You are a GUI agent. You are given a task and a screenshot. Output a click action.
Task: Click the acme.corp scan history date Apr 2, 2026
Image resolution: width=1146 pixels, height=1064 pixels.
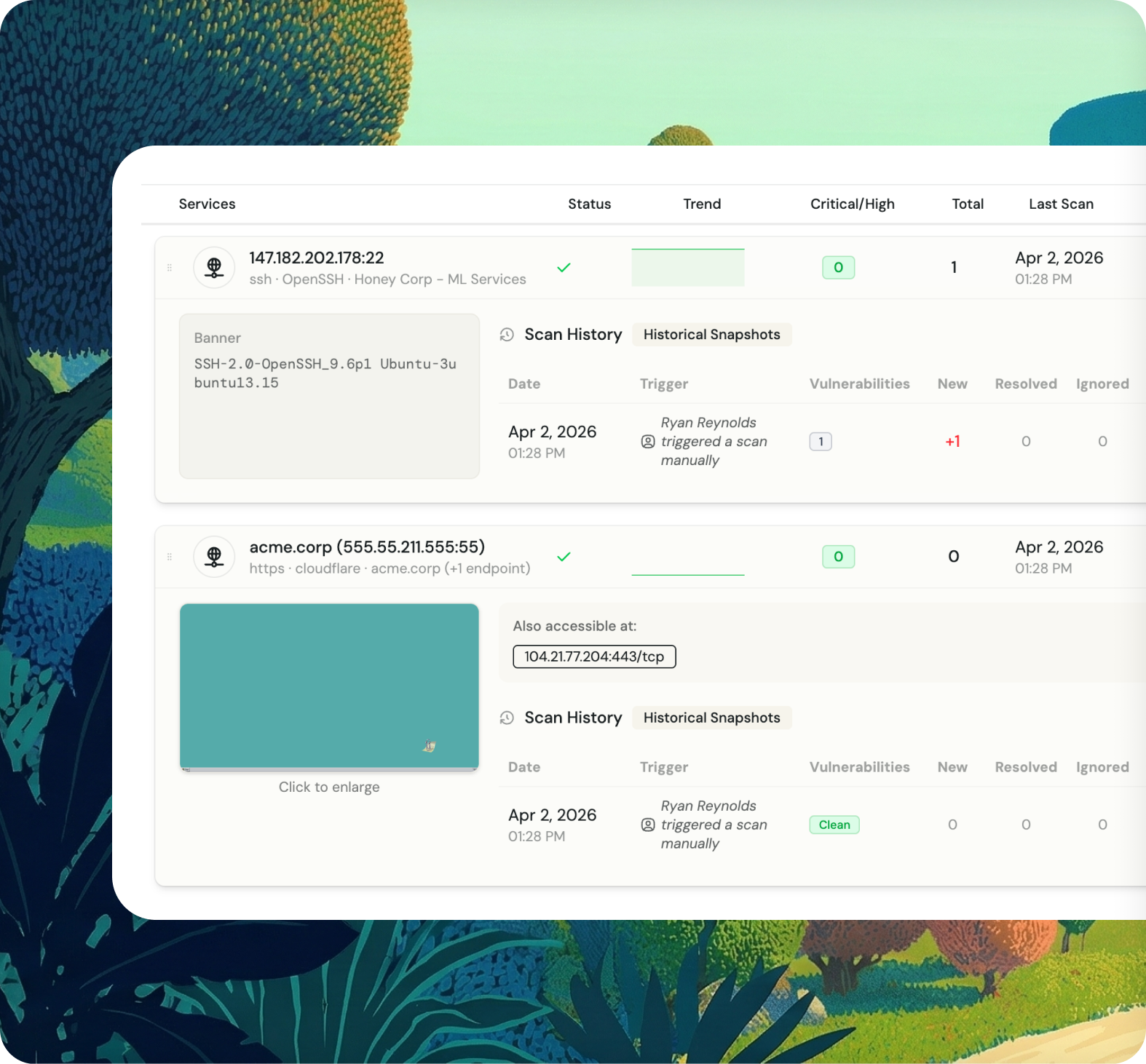click(553, 816)
